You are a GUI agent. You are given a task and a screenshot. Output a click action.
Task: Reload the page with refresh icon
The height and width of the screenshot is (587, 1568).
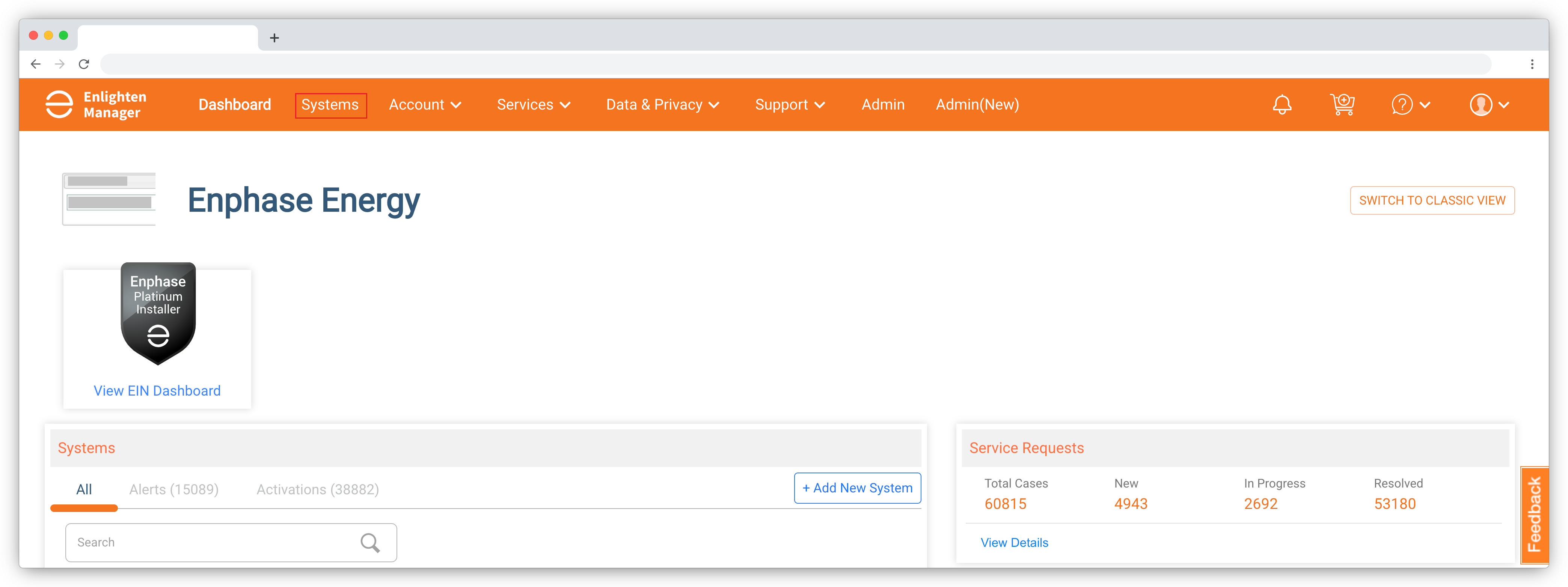pos(84,64)
